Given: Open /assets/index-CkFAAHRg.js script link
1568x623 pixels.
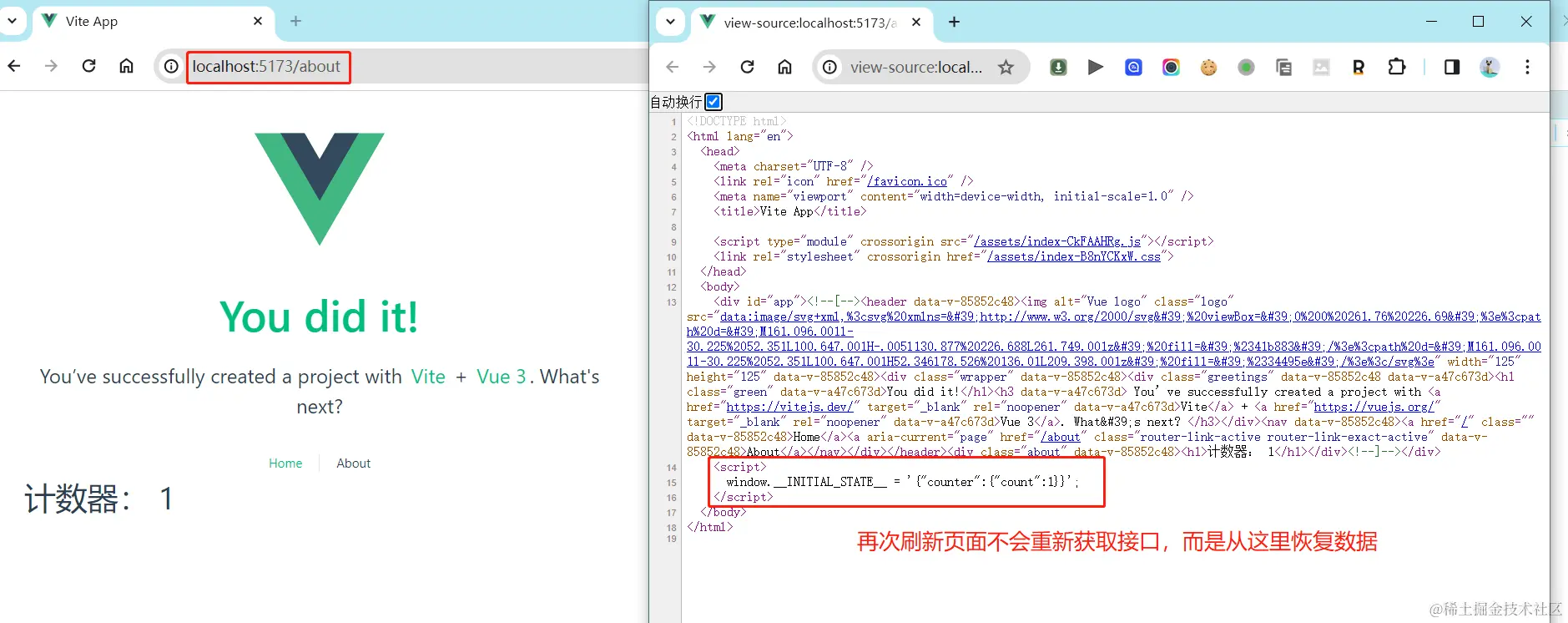Looking at the screenshot, I should click(x=1057, y=241).
